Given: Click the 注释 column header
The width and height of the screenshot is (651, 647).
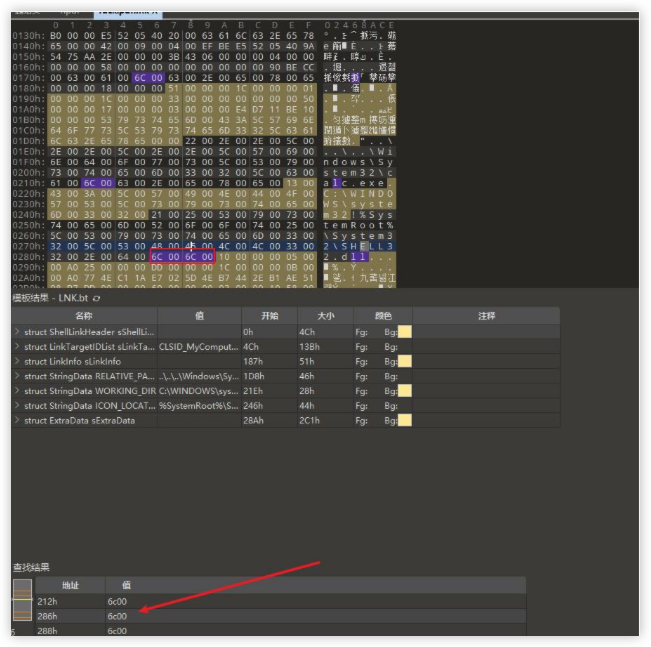Looking at the screenshot, I should 486,316.
